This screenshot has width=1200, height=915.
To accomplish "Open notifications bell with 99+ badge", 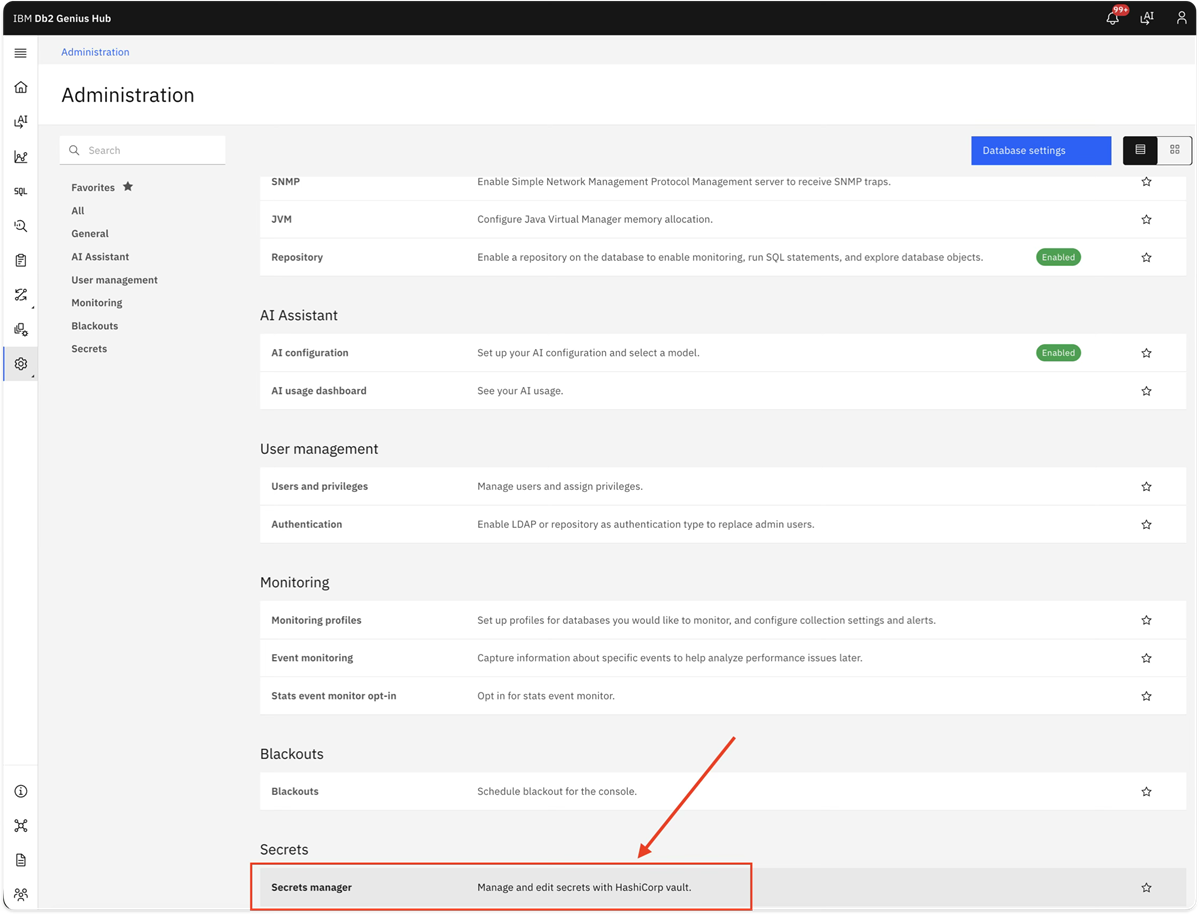I will pos(1113,17).
